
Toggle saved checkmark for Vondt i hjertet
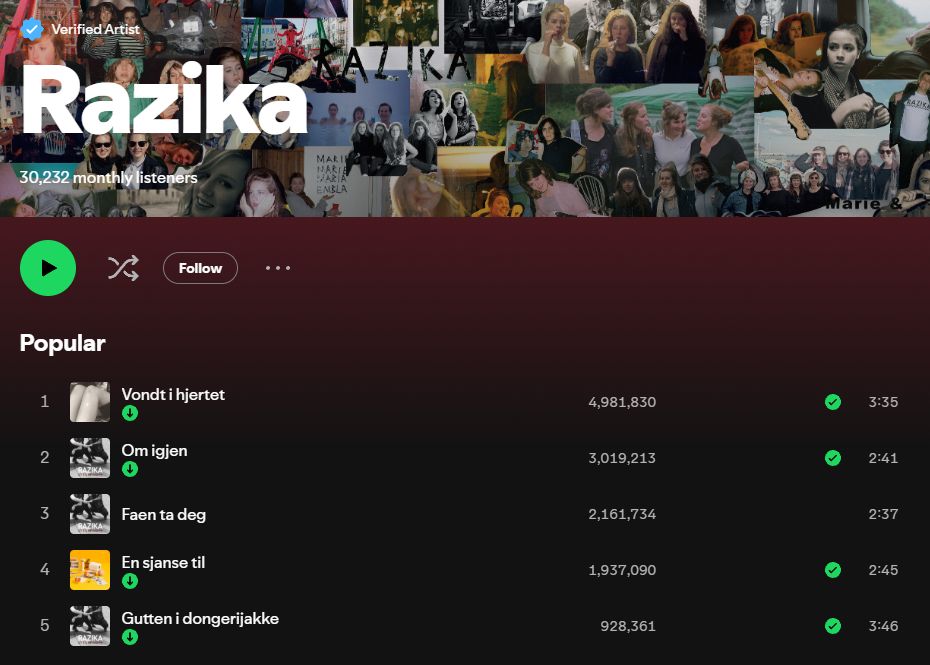(833, 402)
